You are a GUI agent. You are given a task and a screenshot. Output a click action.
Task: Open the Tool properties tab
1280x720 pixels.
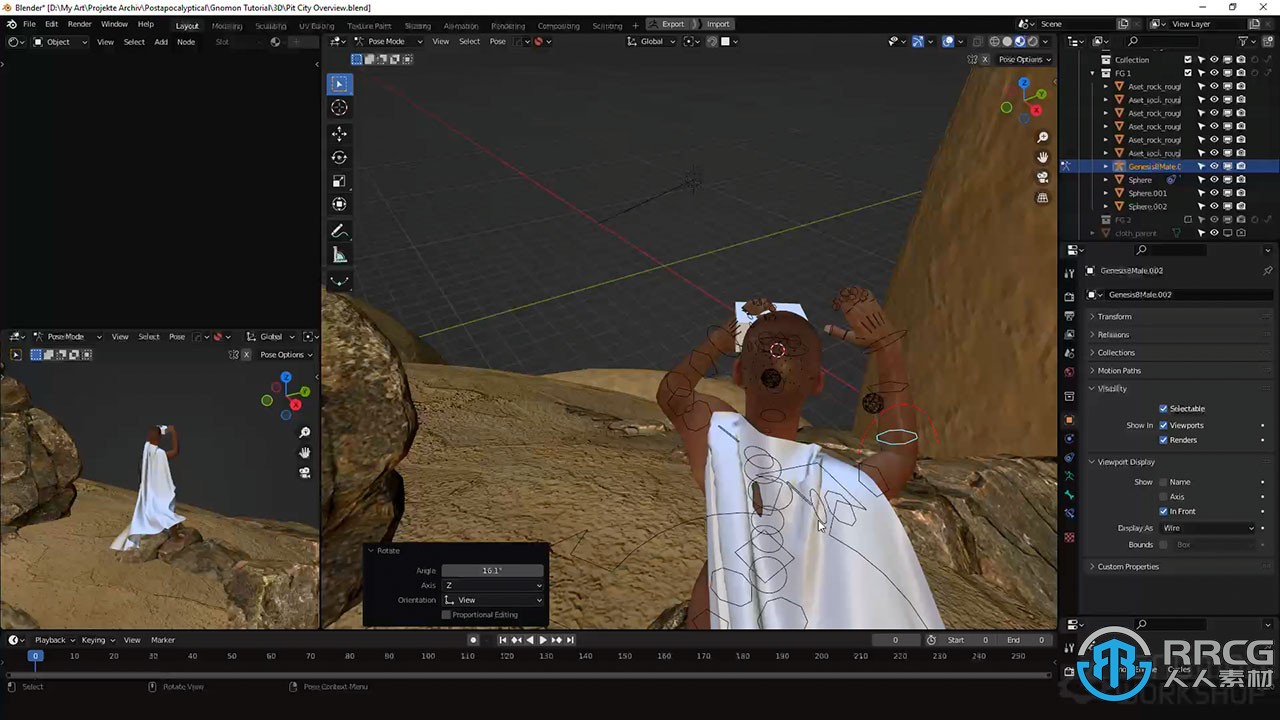1069,273
